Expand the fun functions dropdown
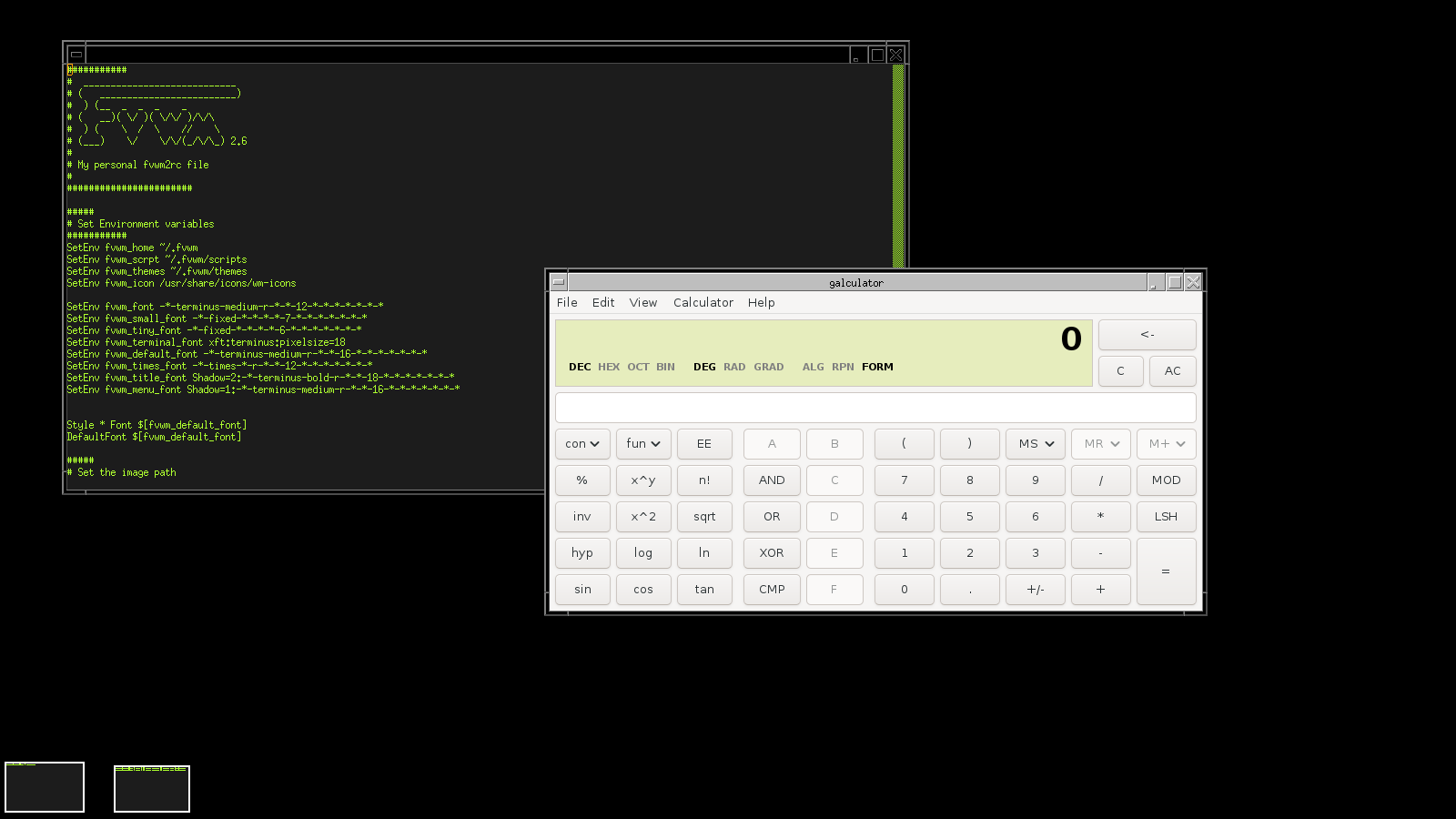1456x819 pixels. click(643, 444)
